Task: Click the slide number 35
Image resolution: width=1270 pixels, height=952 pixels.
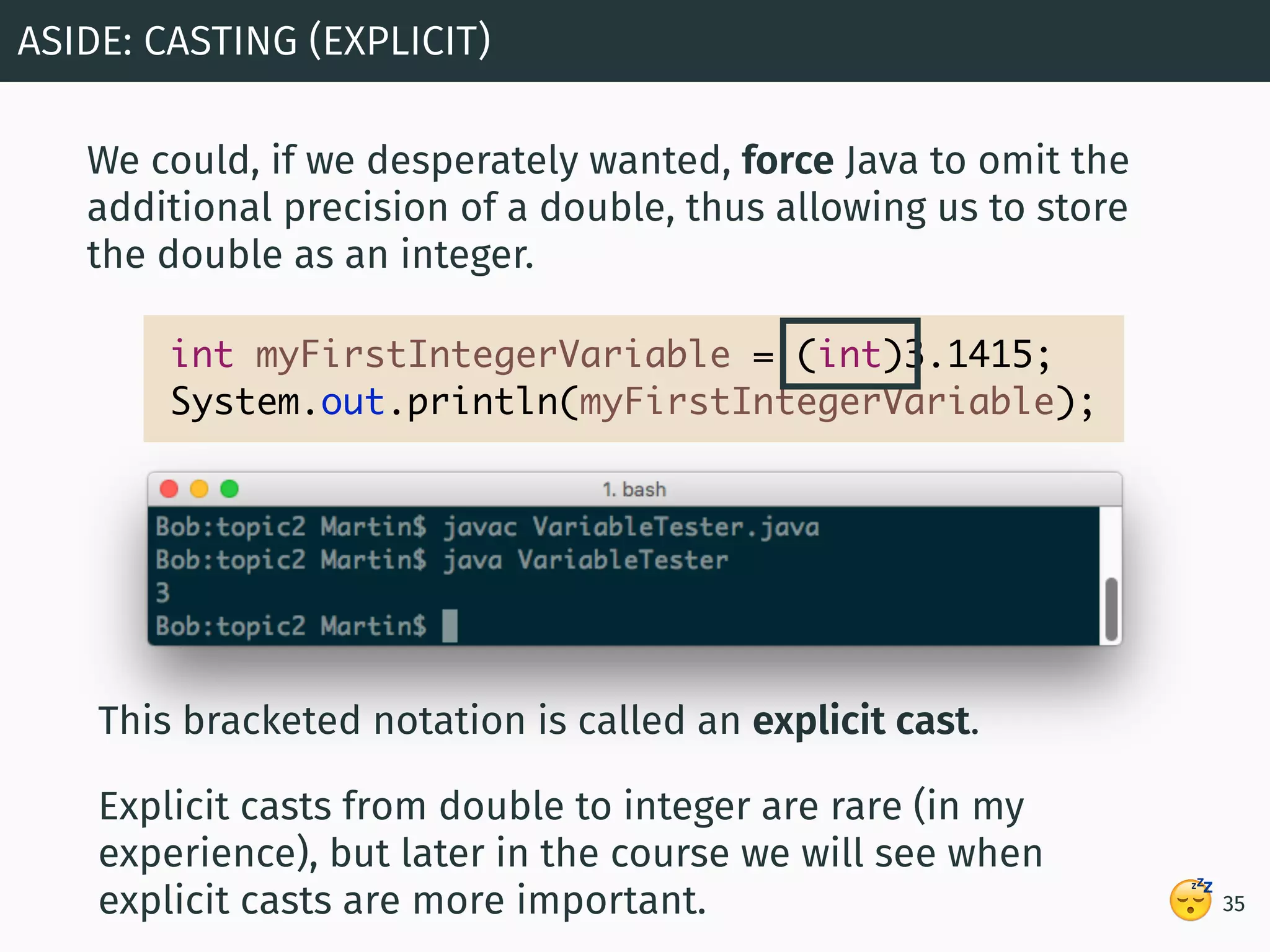Action: click(1233, 904)
